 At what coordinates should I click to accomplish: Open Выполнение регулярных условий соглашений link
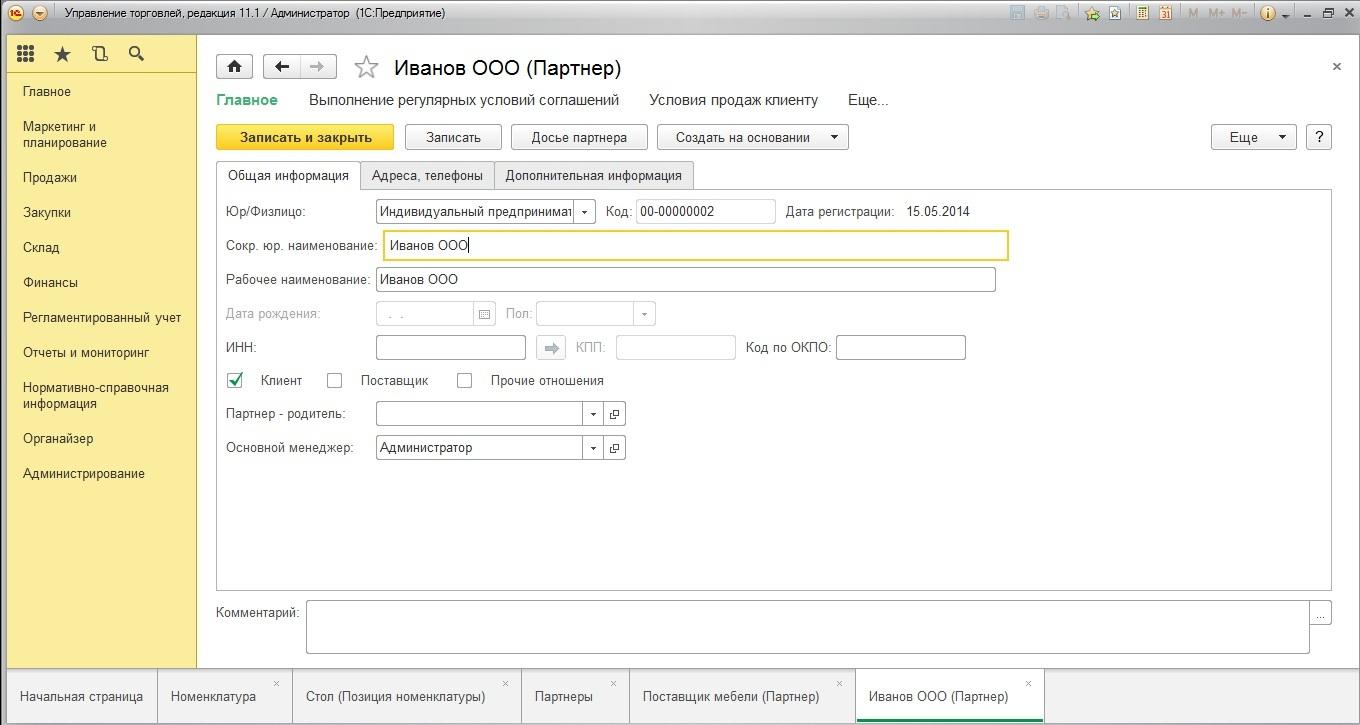(x=464, y=100)
